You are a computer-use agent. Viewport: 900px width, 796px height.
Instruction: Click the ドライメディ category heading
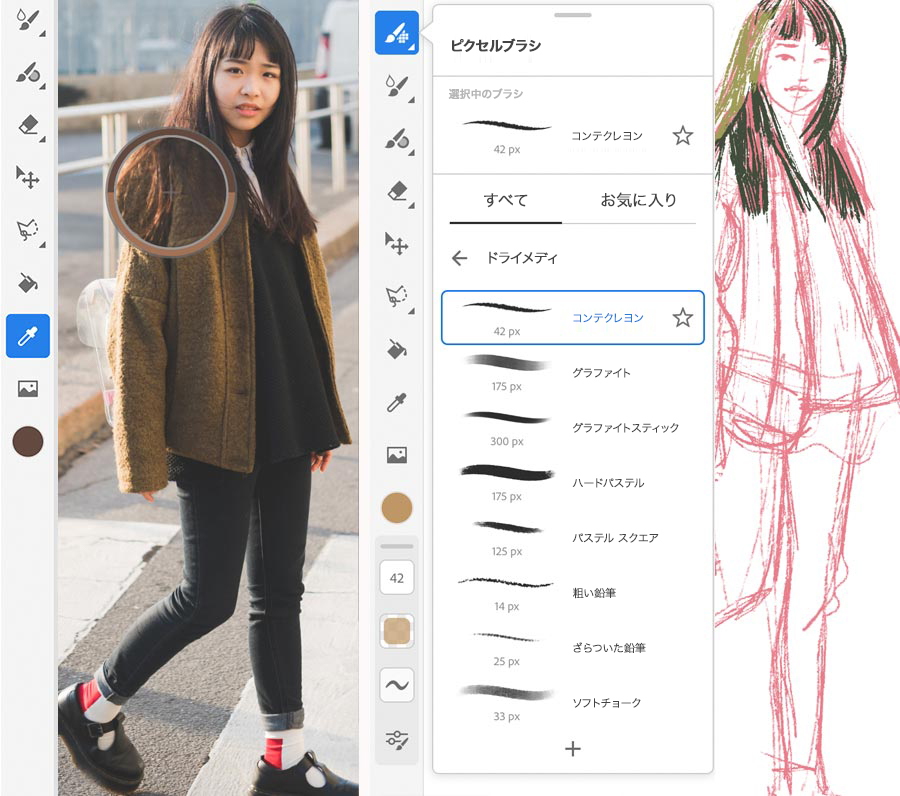click(x=522, y=258)
